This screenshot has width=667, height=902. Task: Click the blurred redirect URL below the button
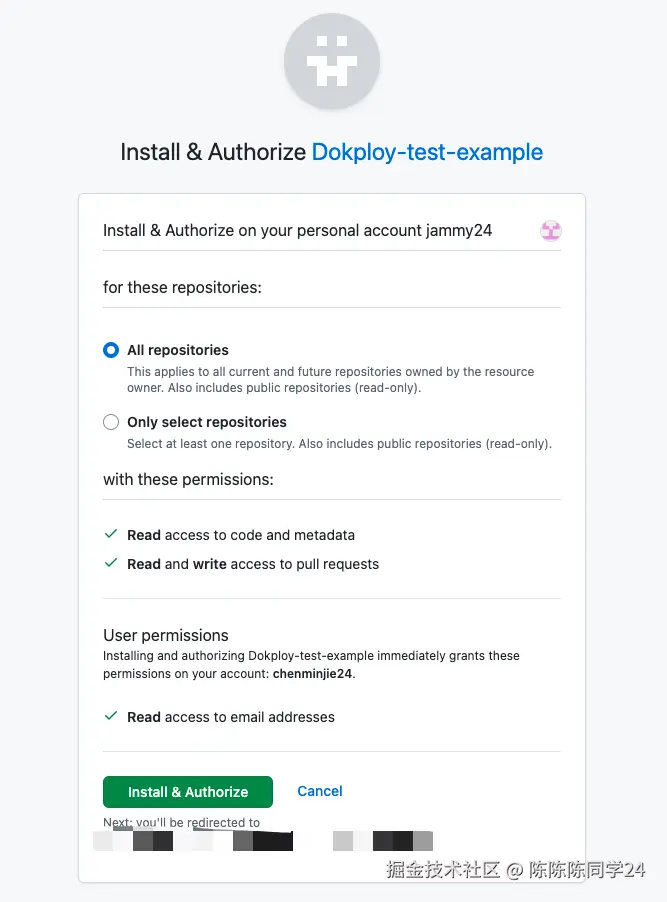(263, 841)
